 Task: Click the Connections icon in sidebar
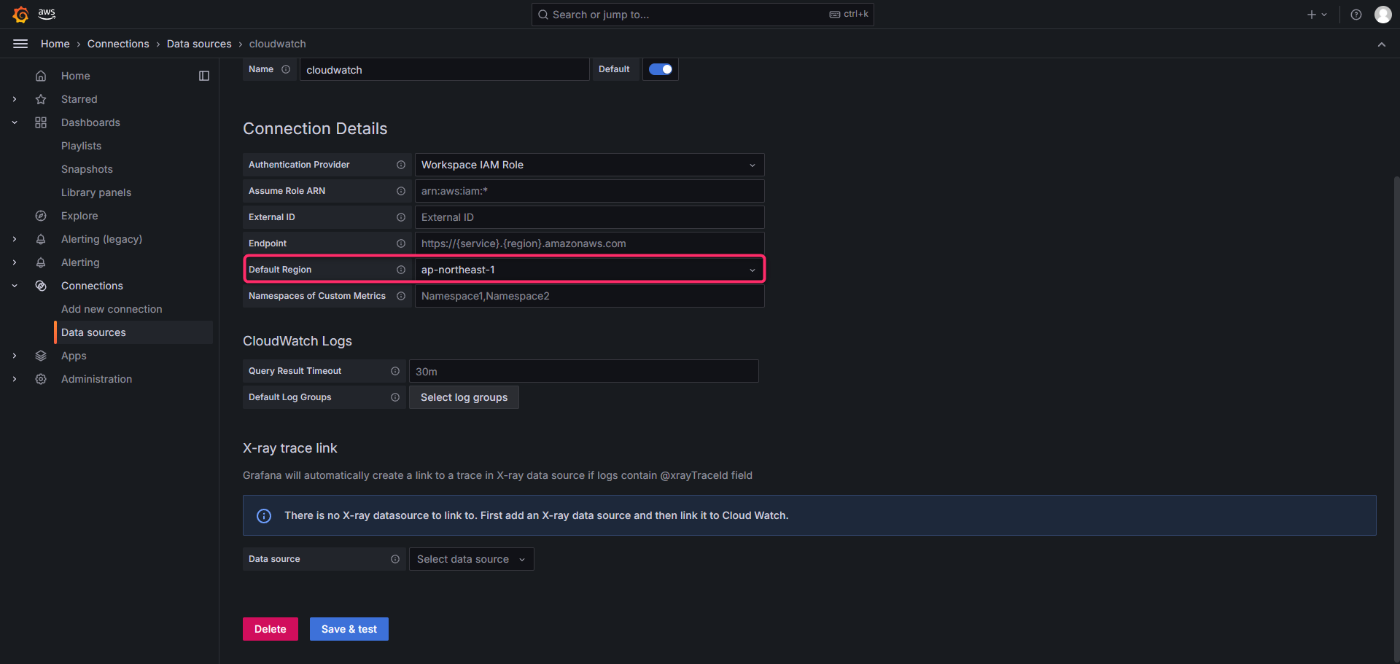[41, 286]
